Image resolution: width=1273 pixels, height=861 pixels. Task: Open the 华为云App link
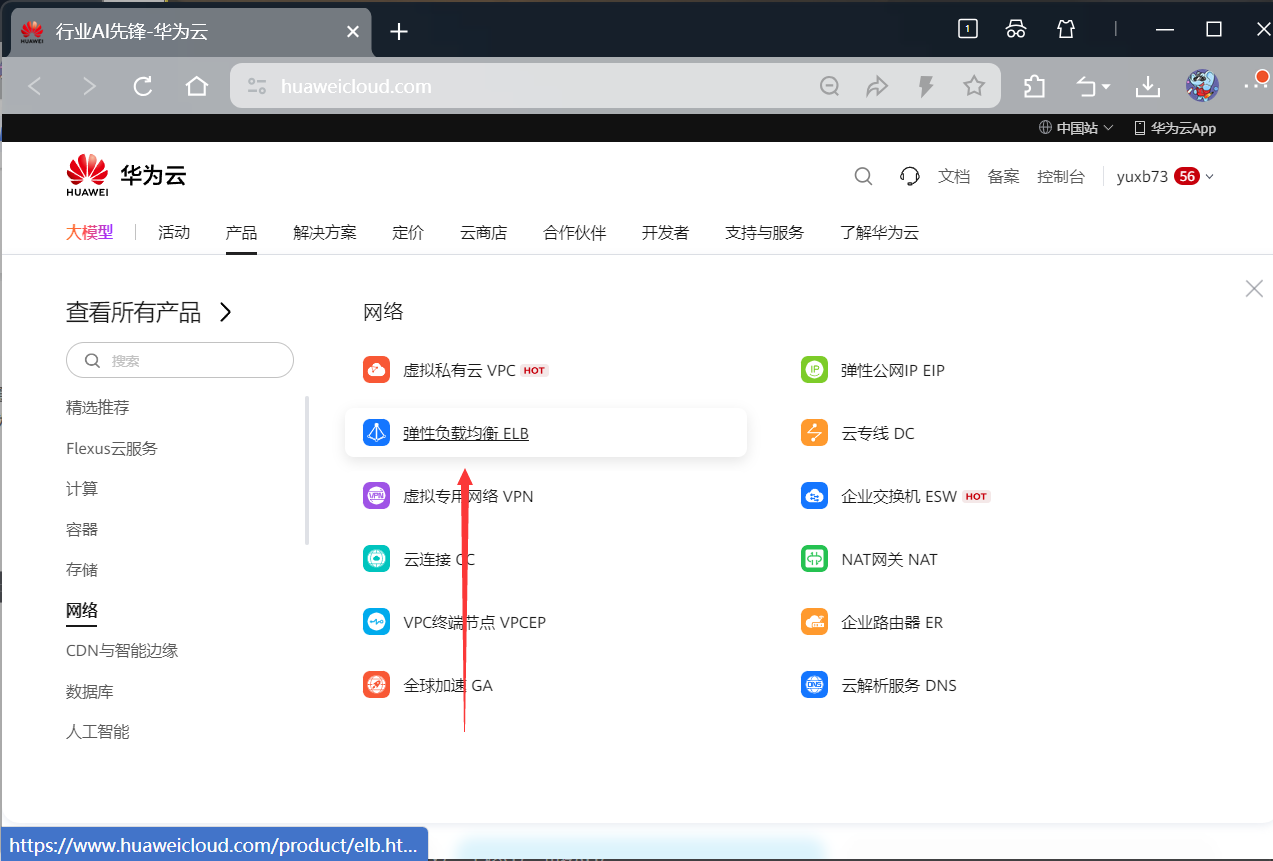coord(1174,128)
